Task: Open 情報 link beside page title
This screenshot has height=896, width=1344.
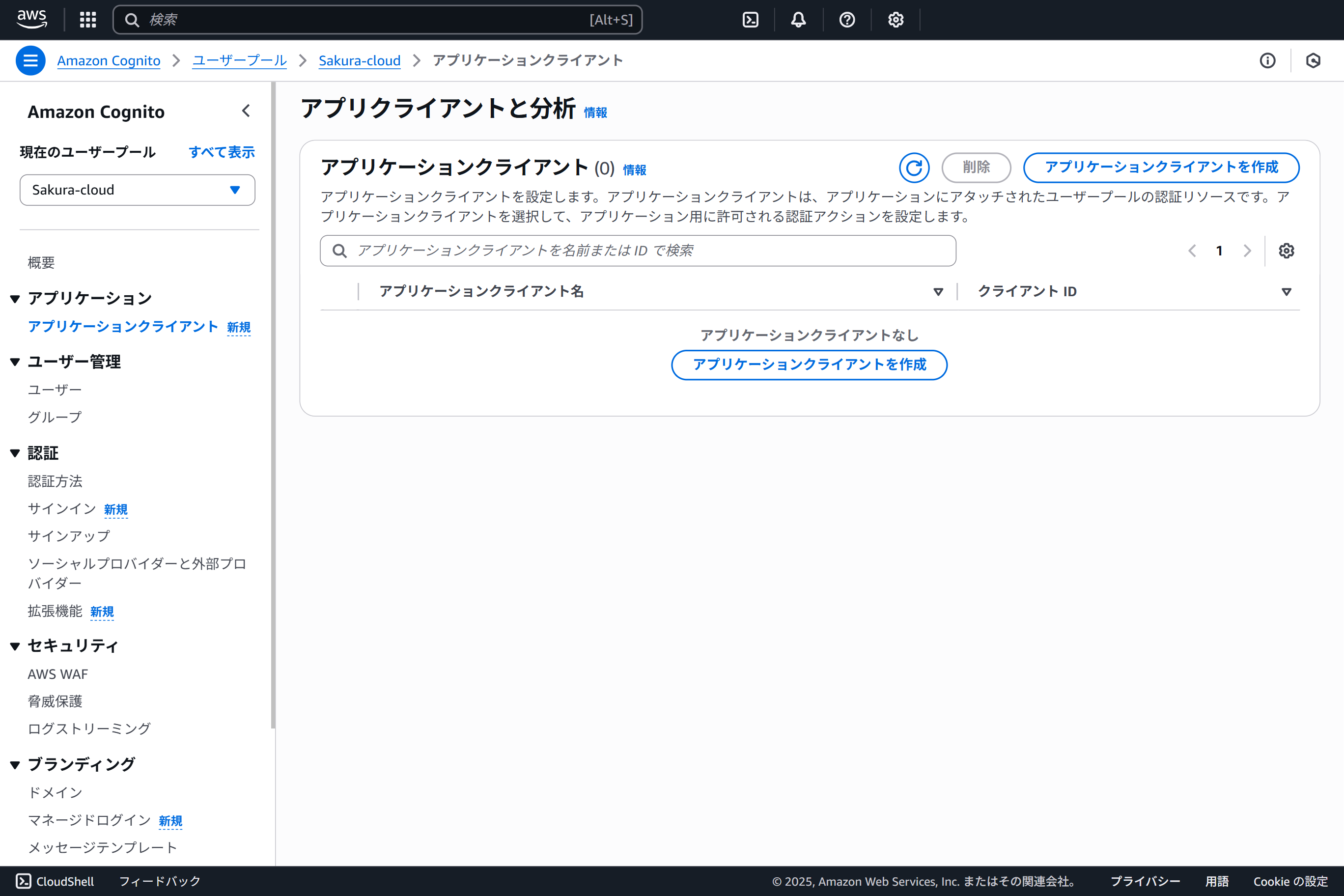Action: pyautogui.click(x=595, y=112)
